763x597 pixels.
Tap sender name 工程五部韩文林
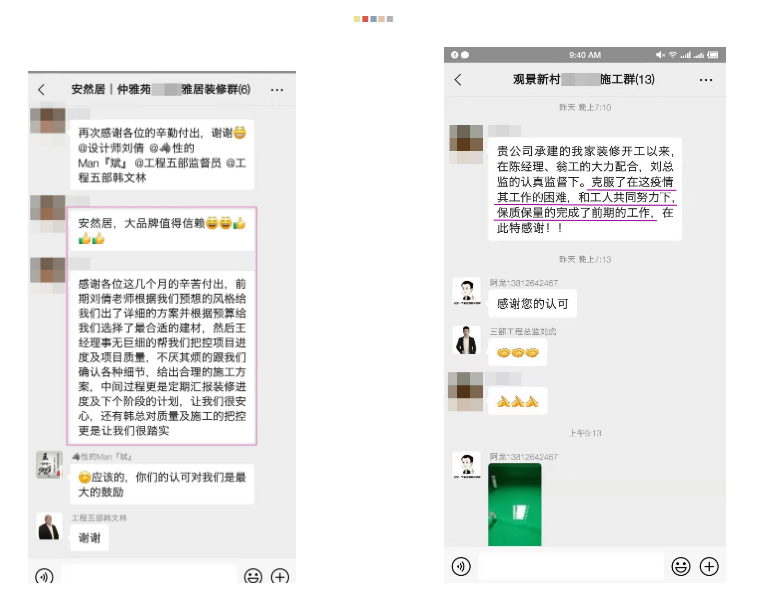[x=99, y=518]
